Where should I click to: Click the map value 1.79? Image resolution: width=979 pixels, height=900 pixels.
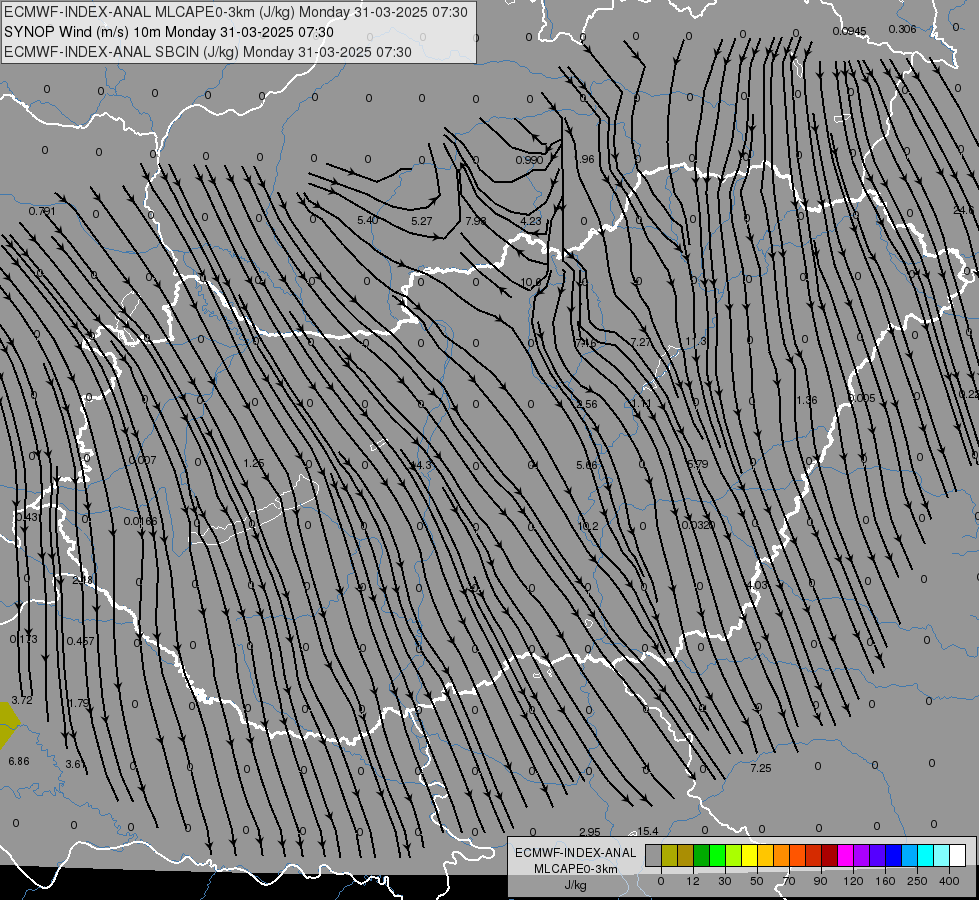coord(79,703)
